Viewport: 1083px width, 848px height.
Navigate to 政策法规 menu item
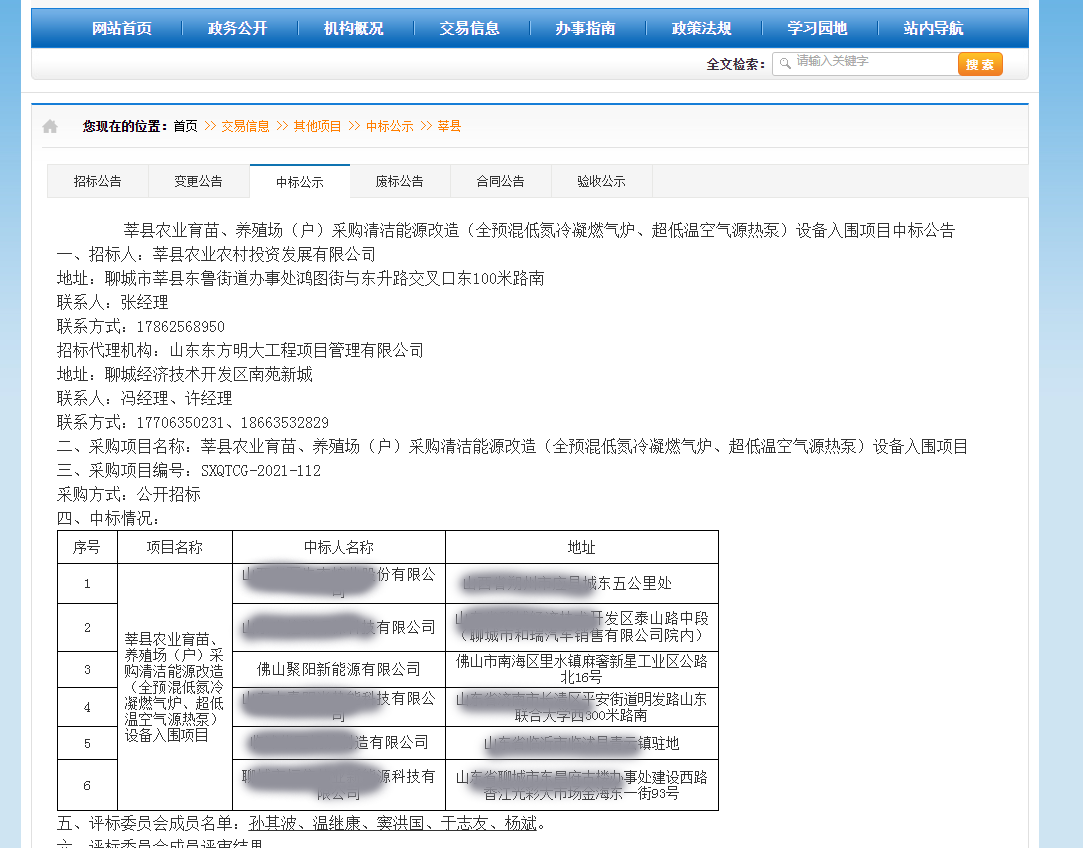pyautogui.click(x=702, y=28)
